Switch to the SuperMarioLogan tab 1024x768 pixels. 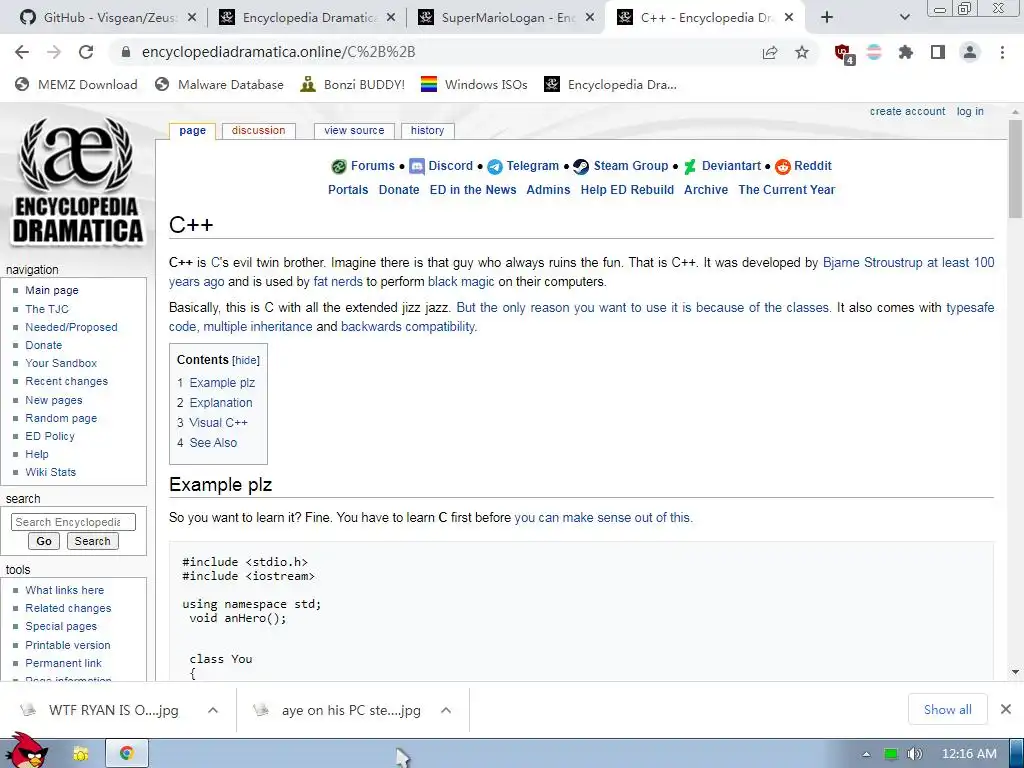point(507,18)
